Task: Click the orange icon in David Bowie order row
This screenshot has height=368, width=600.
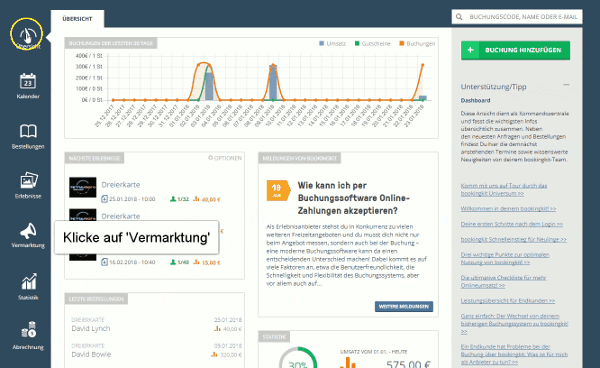Action: click(x=214, y=355)
